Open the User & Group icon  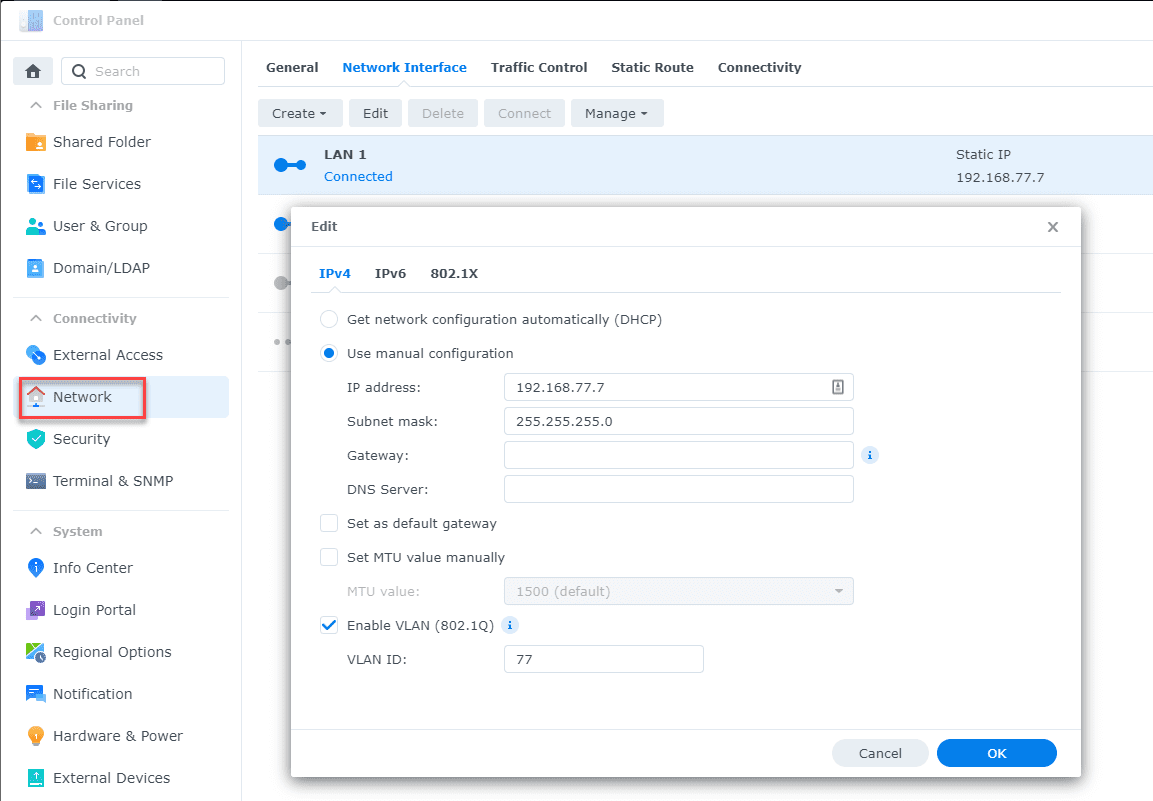pyautogui.click(x=35, y=226)
